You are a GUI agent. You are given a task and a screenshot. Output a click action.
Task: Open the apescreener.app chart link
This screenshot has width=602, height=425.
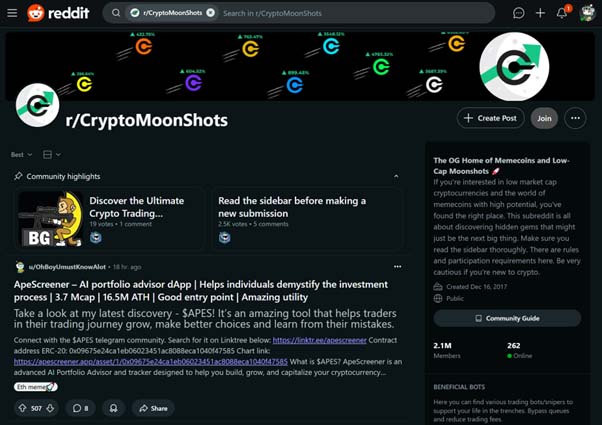click(x=150, y=362)
